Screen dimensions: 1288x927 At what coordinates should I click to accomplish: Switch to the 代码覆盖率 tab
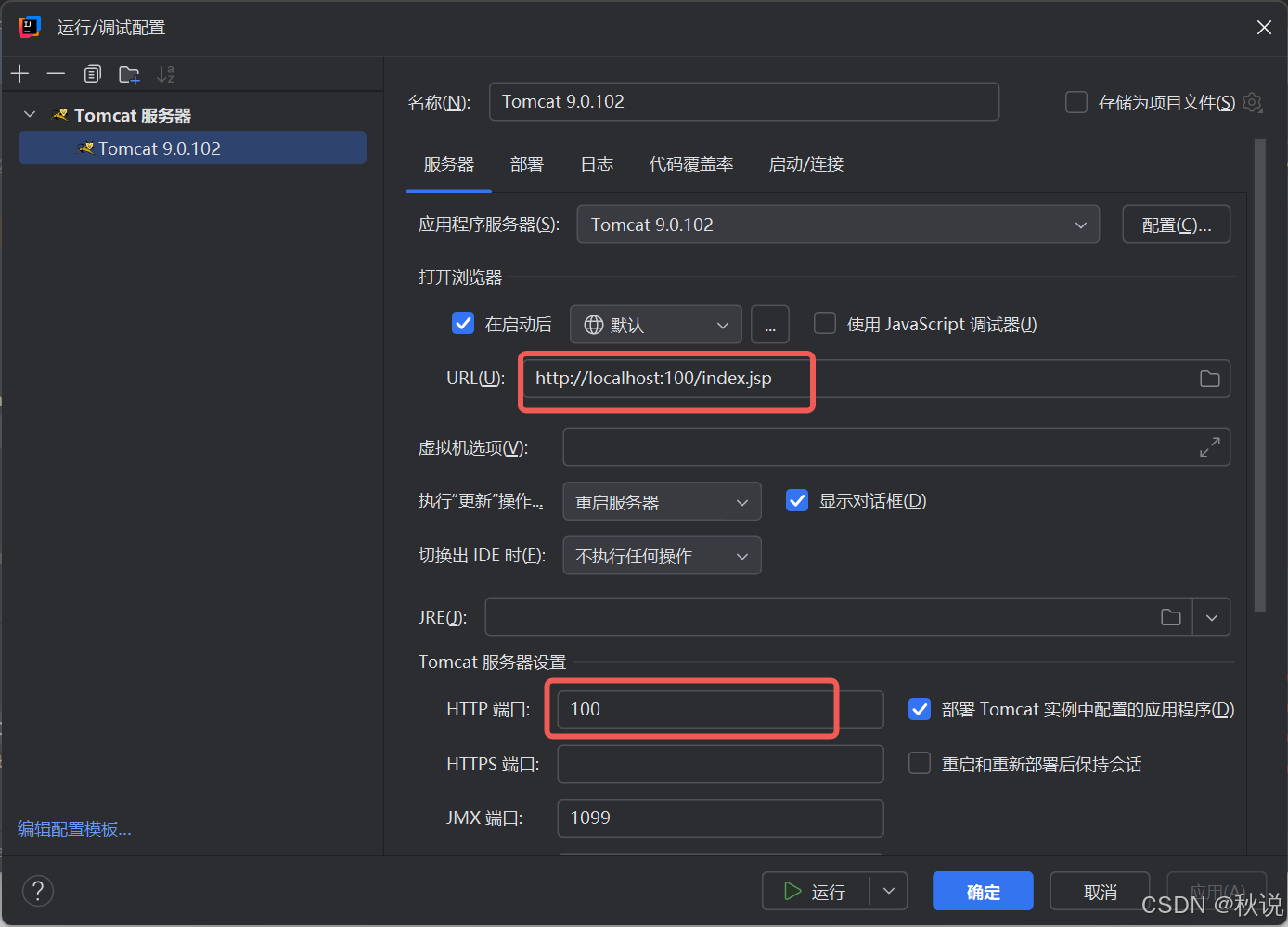click(691, 164)
